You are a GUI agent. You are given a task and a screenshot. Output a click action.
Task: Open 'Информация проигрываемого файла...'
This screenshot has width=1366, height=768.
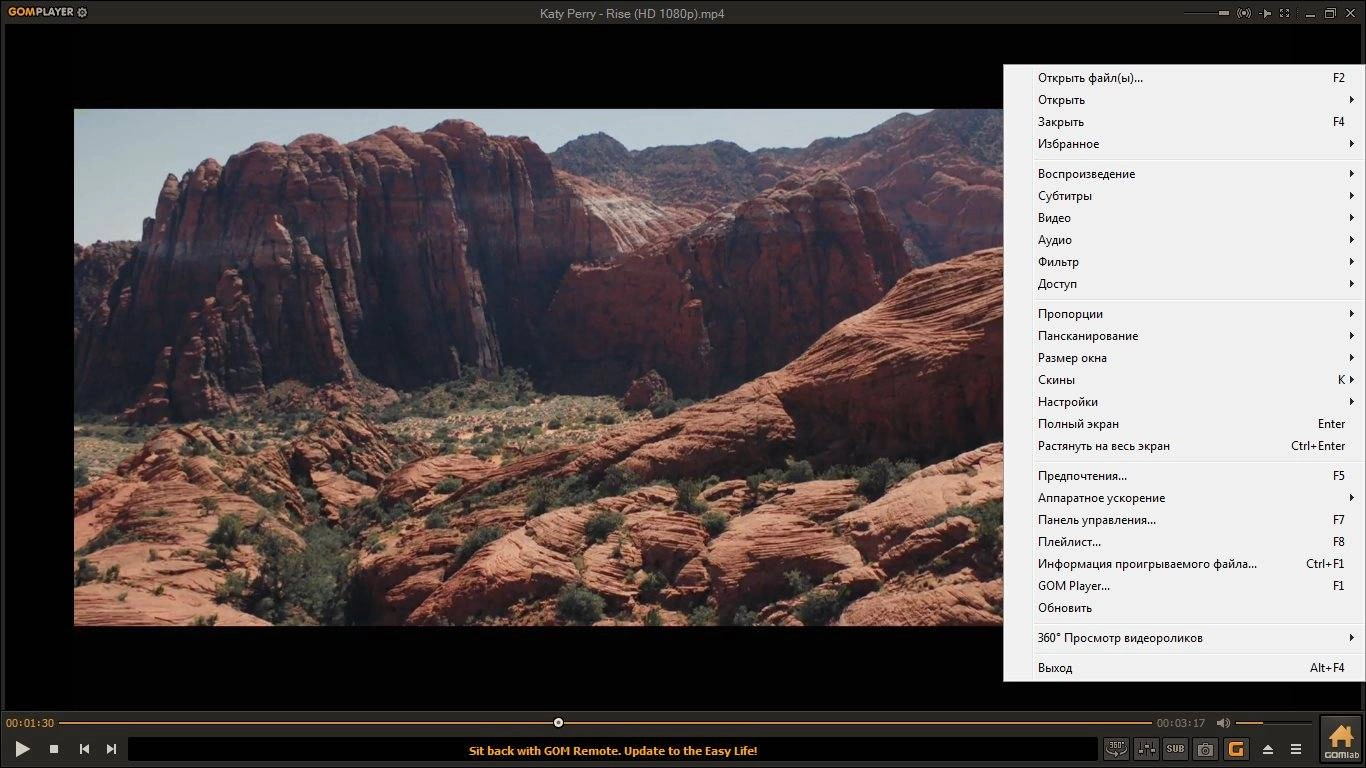tap(1185, 563)
